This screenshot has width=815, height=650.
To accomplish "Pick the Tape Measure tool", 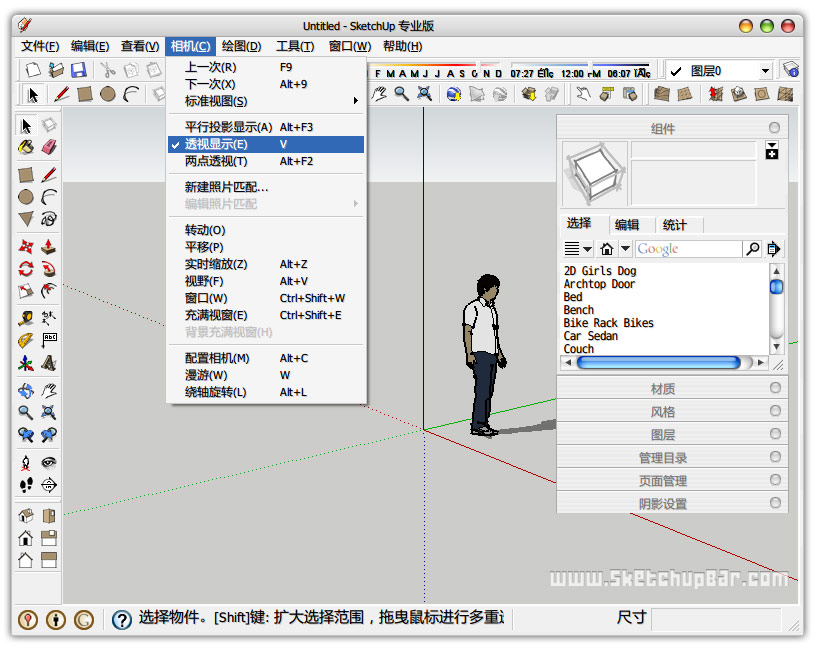I will click(x=26, y=317).
